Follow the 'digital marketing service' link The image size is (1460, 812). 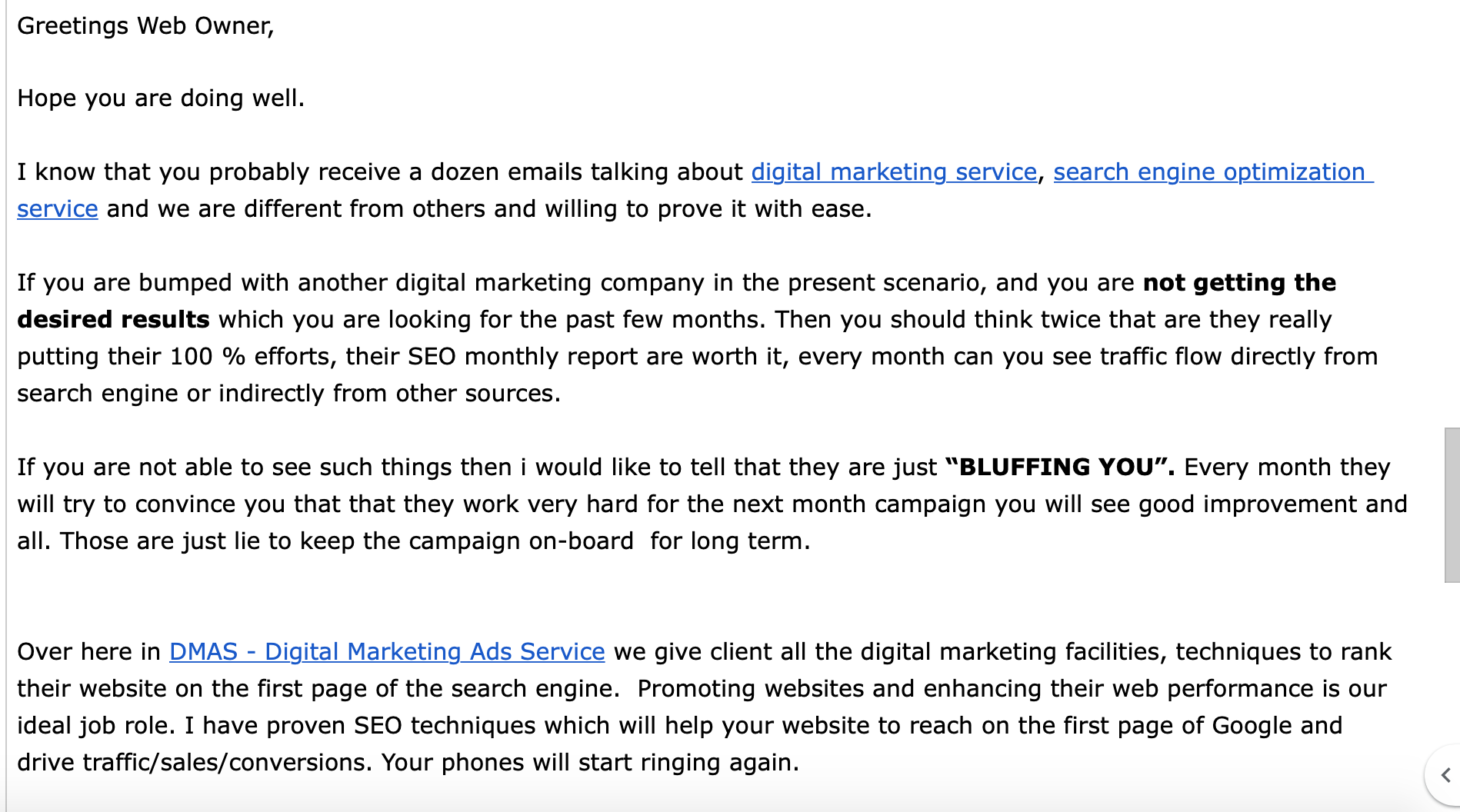coord(894,172)
